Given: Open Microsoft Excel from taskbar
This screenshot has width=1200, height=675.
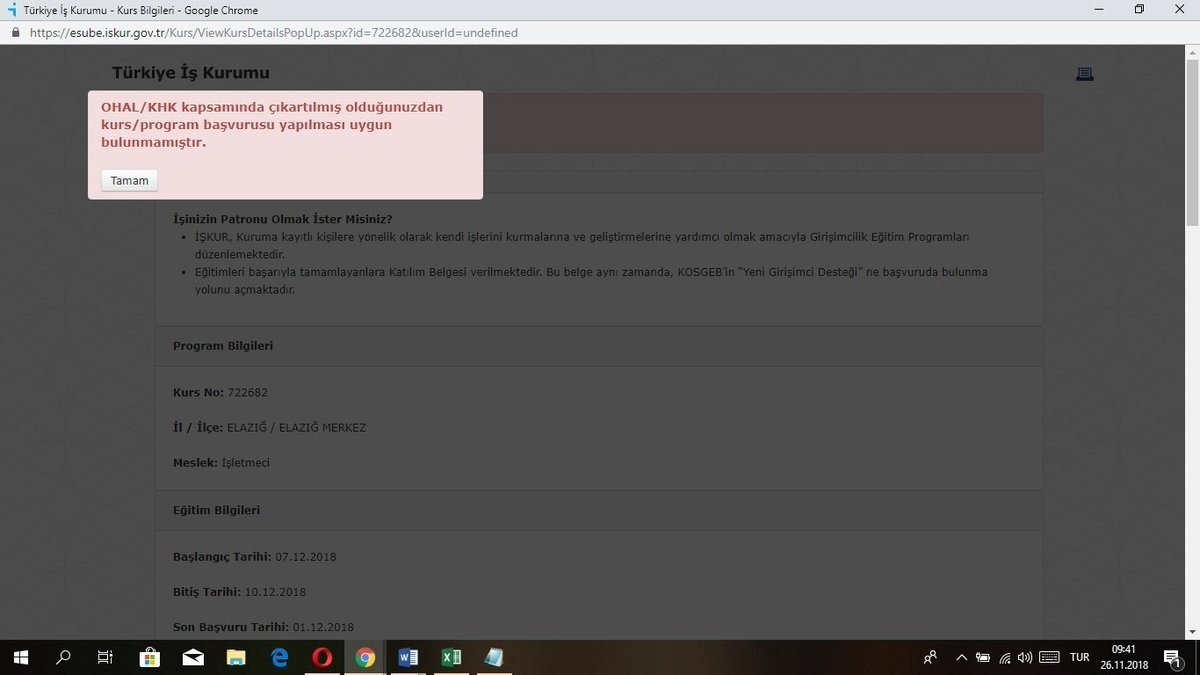Looking at the screenshot, I should coord(451,657).
